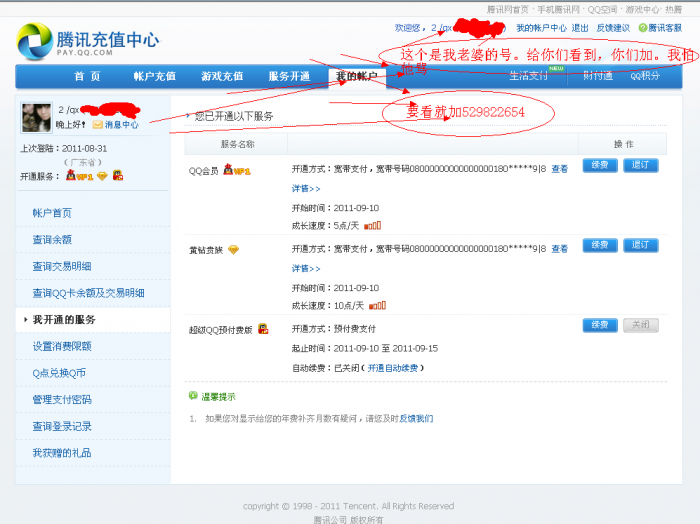The width and height of the screenshot is (700, 524).
Task: Click 手机腾讯网 in top bar
Action: 558,9
